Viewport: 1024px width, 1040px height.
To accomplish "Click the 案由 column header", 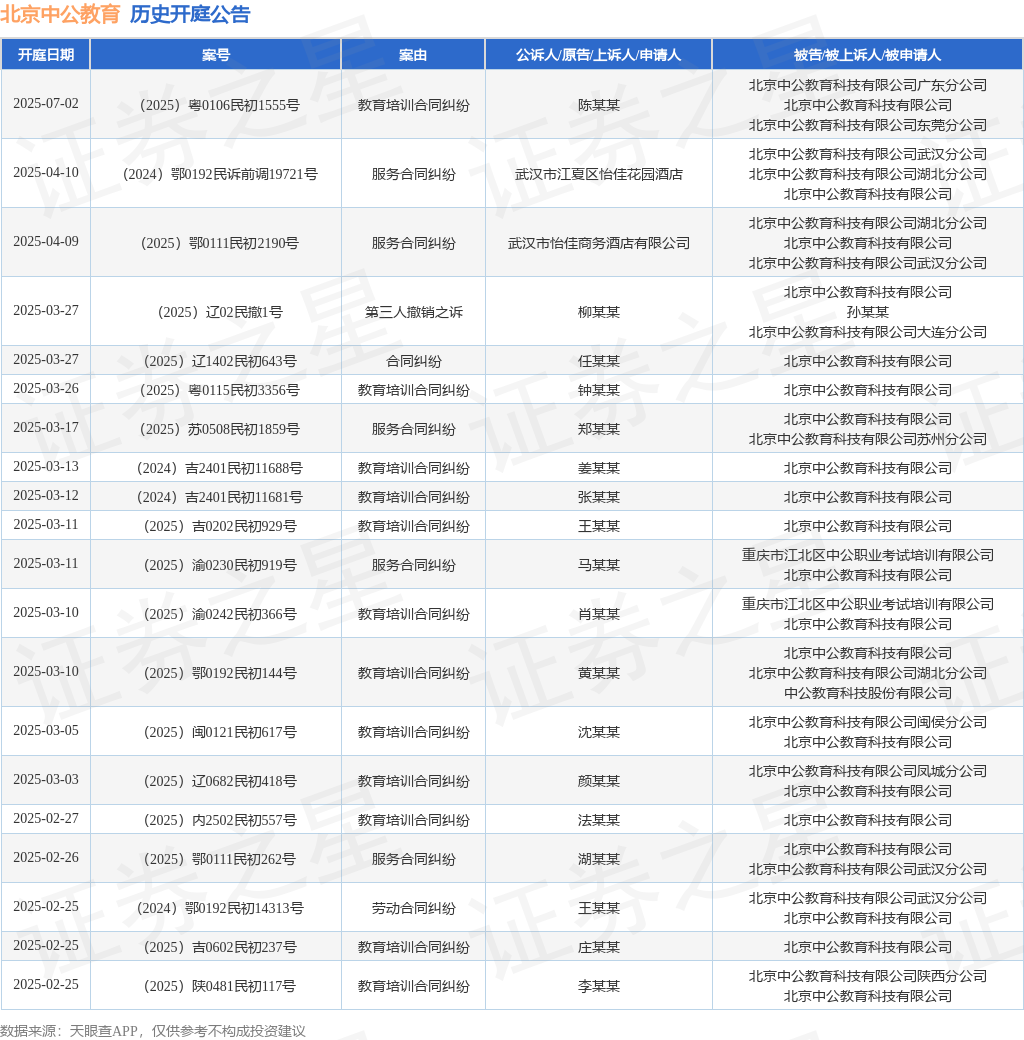I will [413, 55].
